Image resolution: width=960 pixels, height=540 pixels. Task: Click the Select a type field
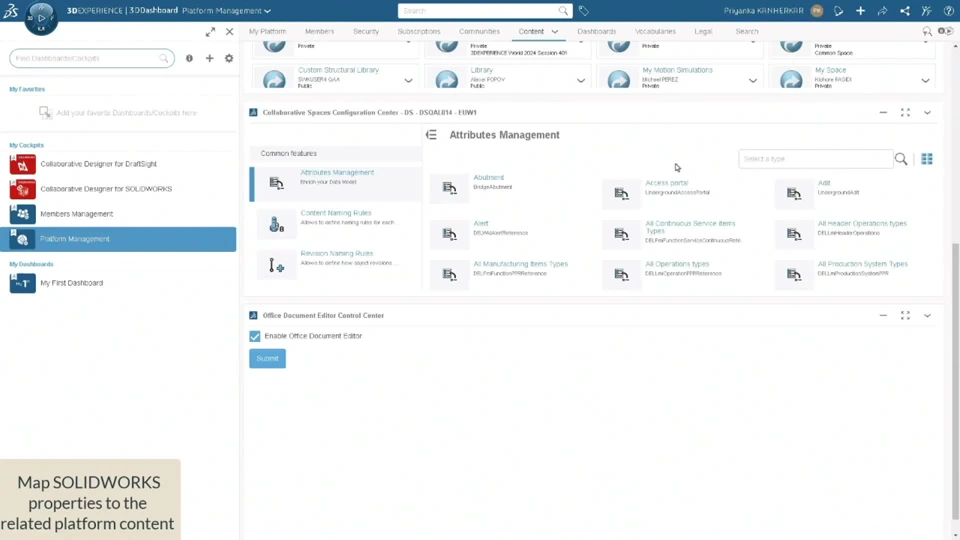[x=816, y=159]
